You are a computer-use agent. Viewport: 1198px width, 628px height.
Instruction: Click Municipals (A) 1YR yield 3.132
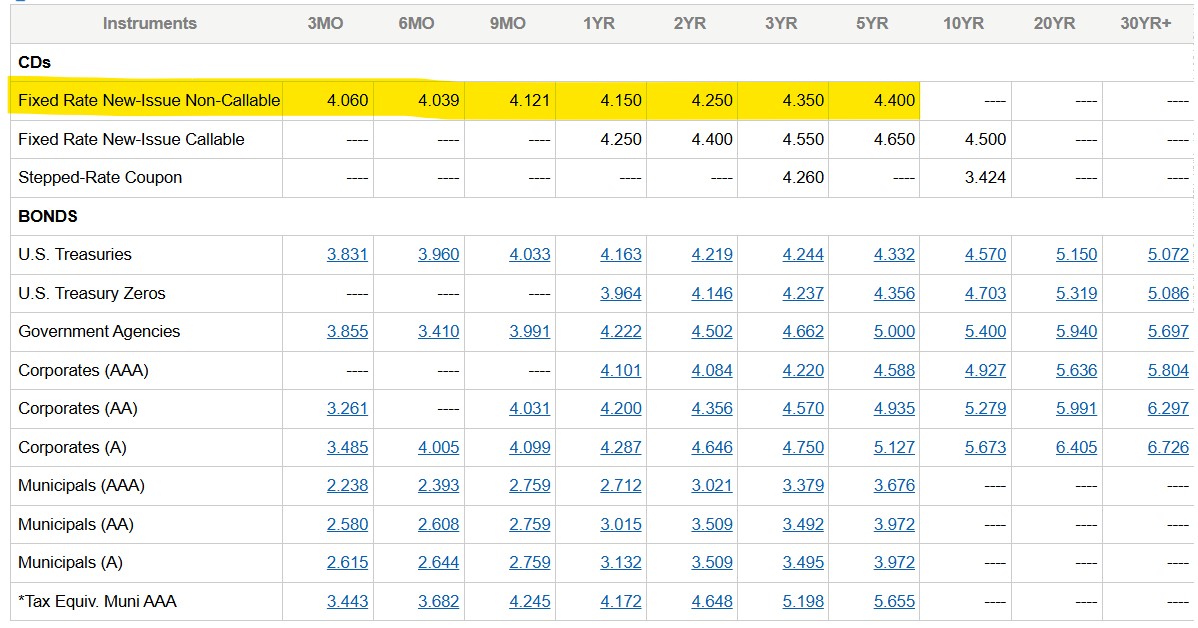(620, 563)
